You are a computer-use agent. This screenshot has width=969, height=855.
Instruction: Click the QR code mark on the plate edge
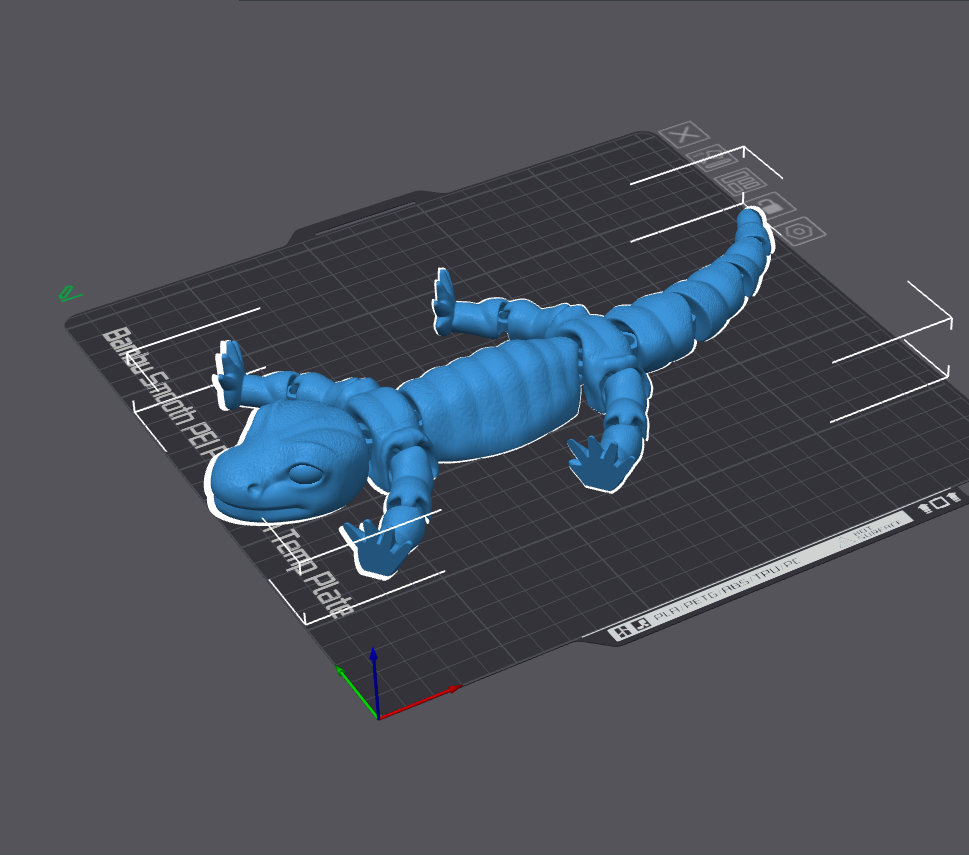[x=641, y=623]
